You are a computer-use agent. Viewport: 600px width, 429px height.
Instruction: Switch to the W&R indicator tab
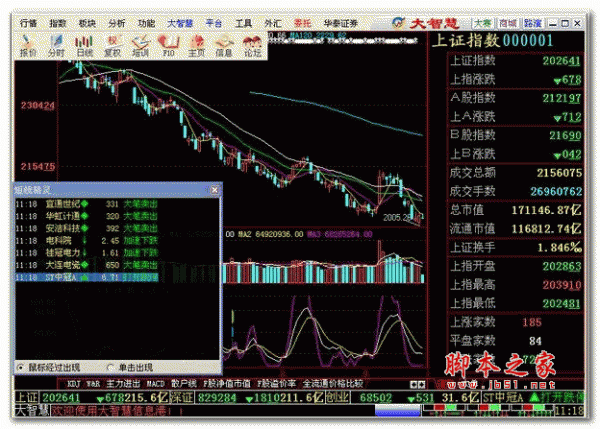click(x=93, y=384)
